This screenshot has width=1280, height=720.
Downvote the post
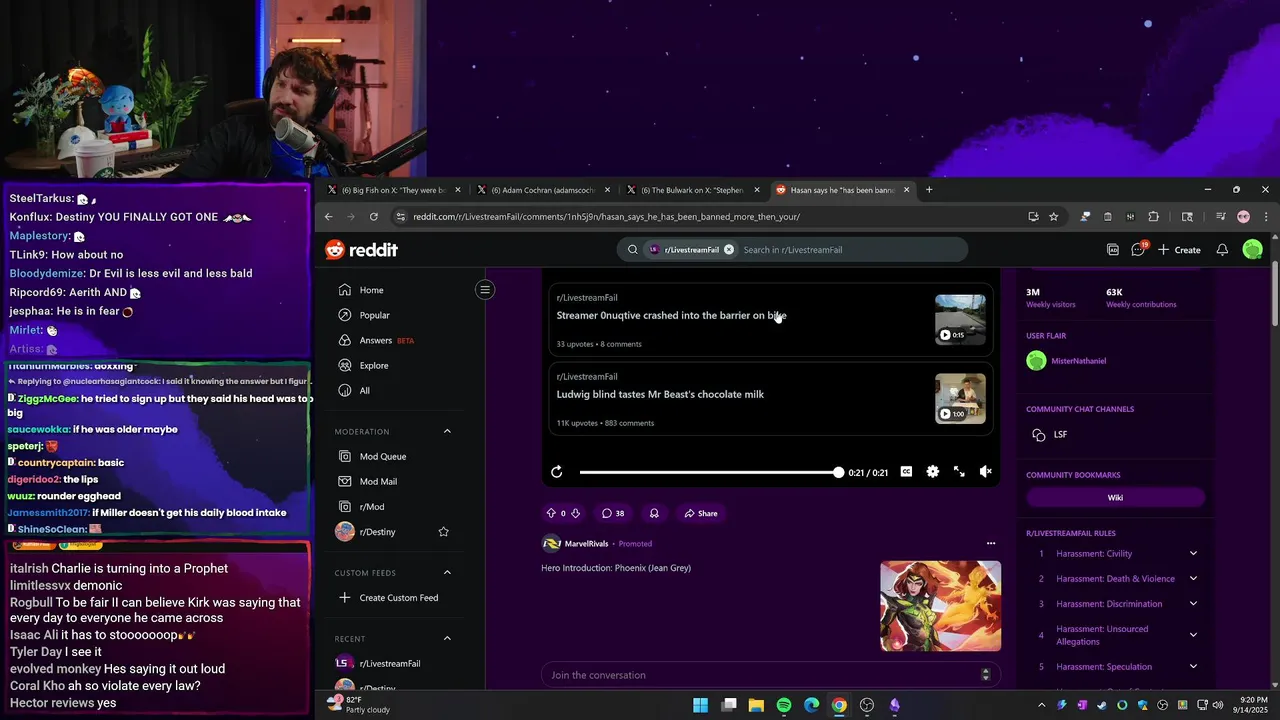(x=576, y=513)
